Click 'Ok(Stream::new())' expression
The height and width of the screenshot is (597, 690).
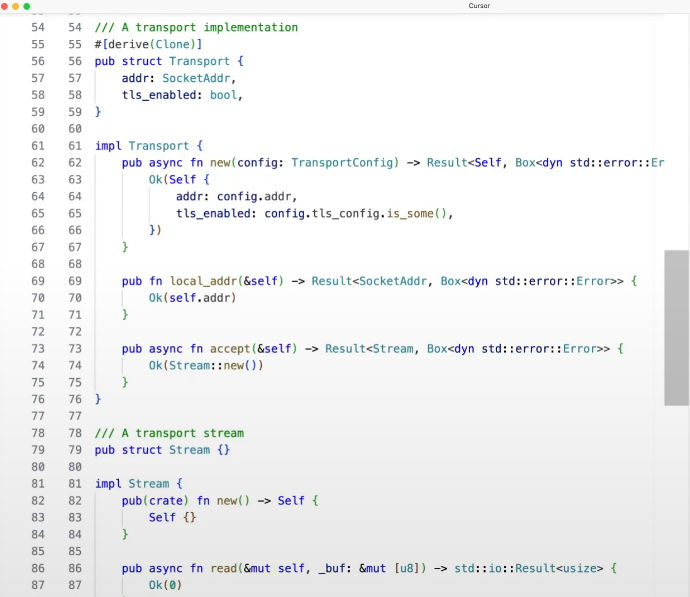(x=206, y=366)
